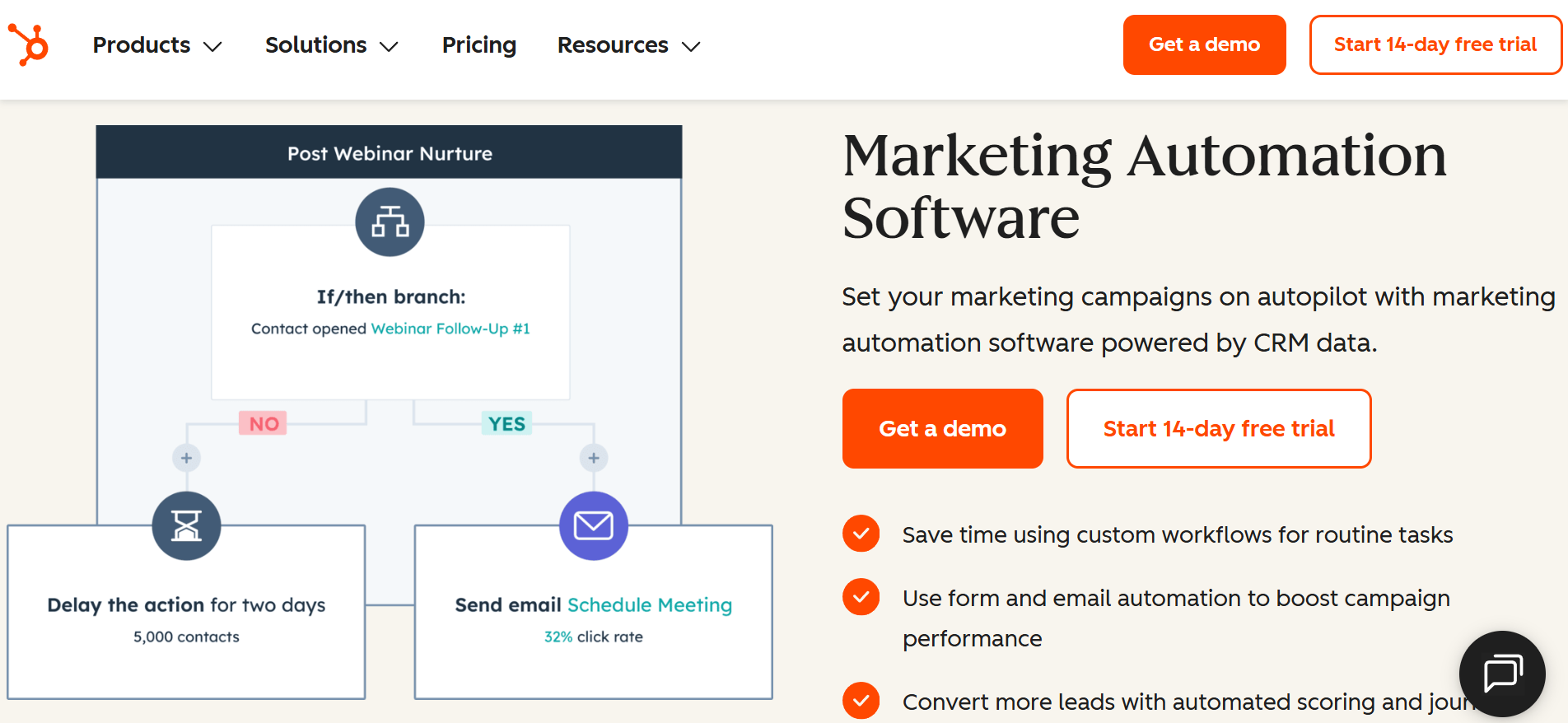Viewport: 1568px width, 723px height.
Task: Select the If/then branch icon
Action: (x=390, y=221)
